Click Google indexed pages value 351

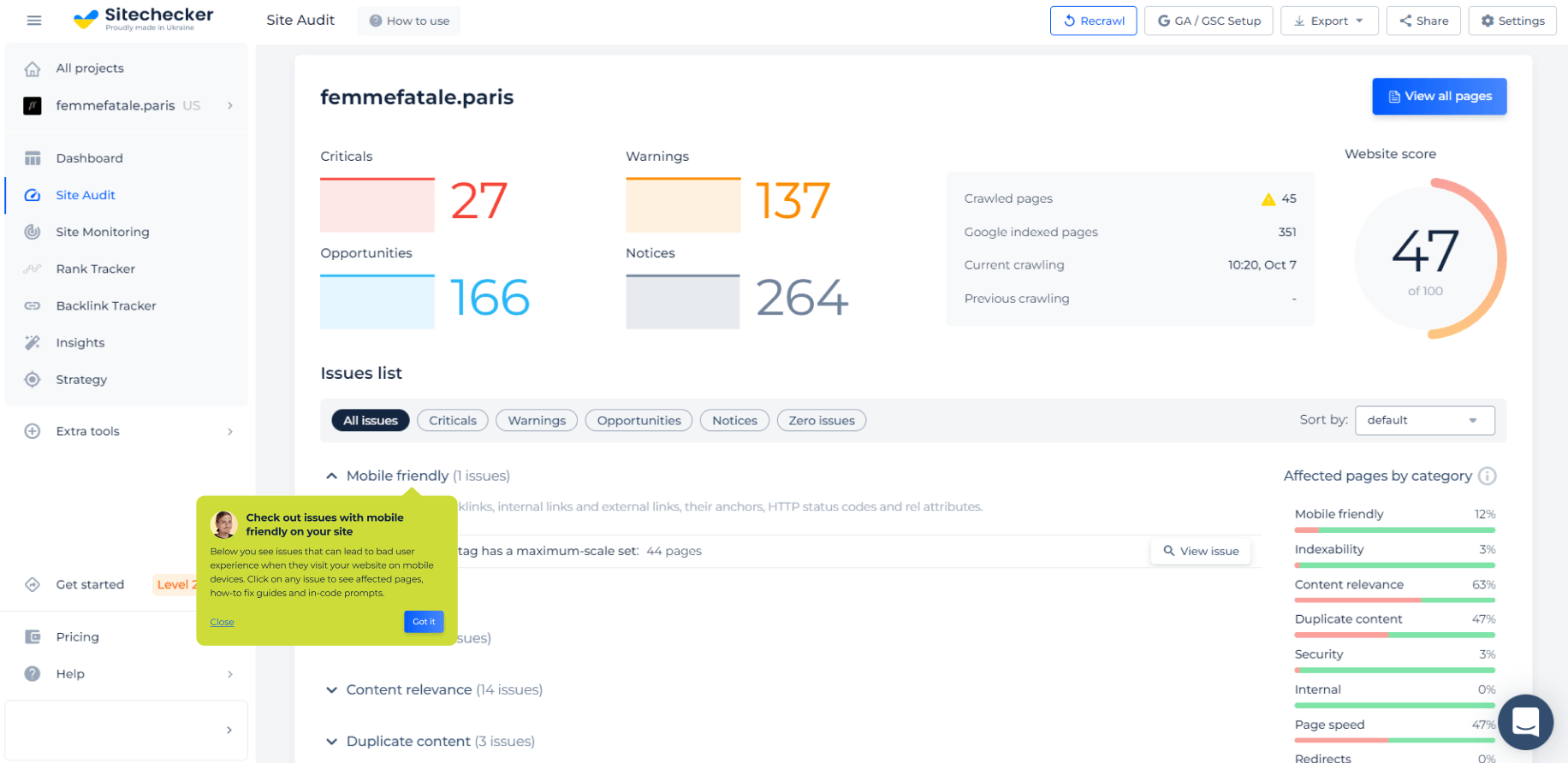tap(1287, 232)
